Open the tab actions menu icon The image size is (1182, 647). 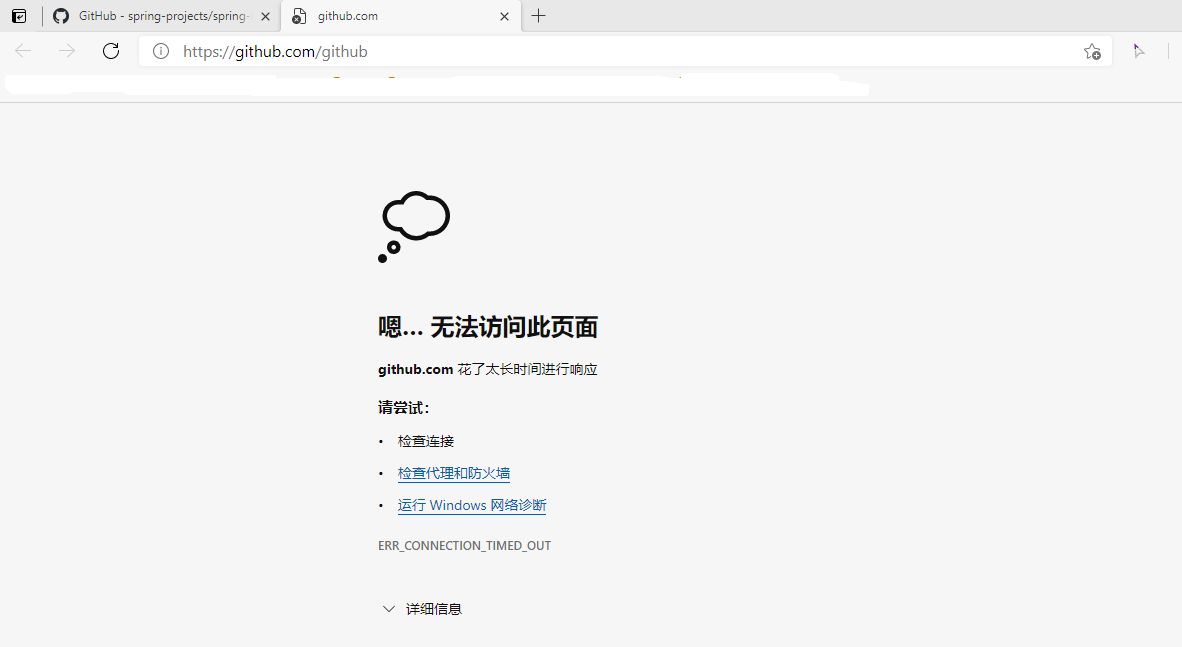pos(19,16)
